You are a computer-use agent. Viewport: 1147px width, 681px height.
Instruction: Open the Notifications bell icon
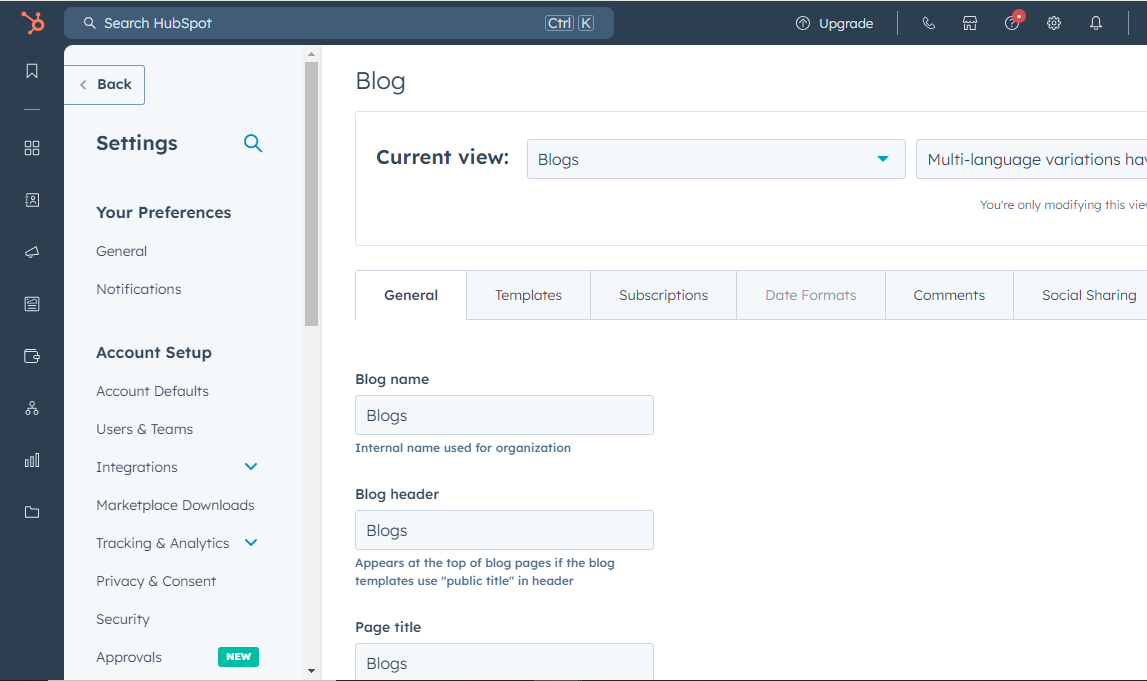click(1096, 23)
